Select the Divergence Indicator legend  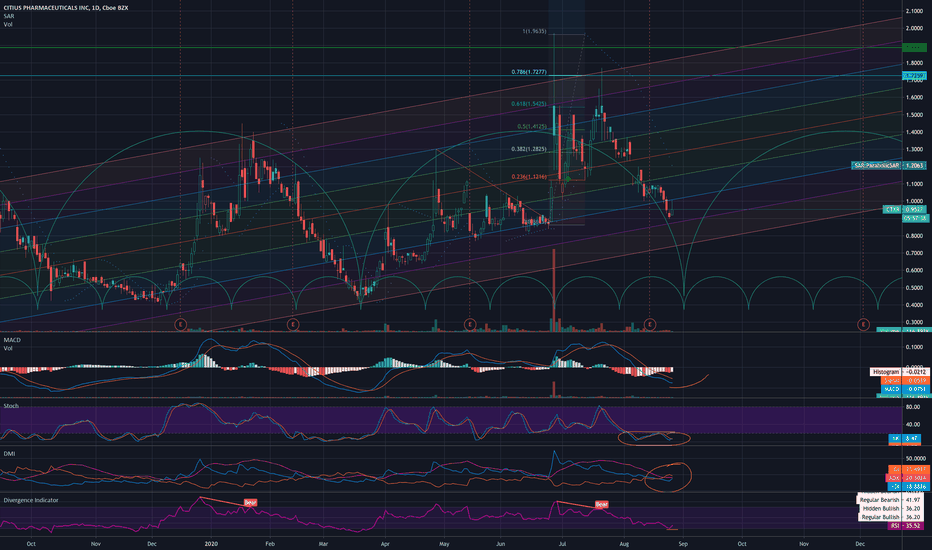[31, 500]
